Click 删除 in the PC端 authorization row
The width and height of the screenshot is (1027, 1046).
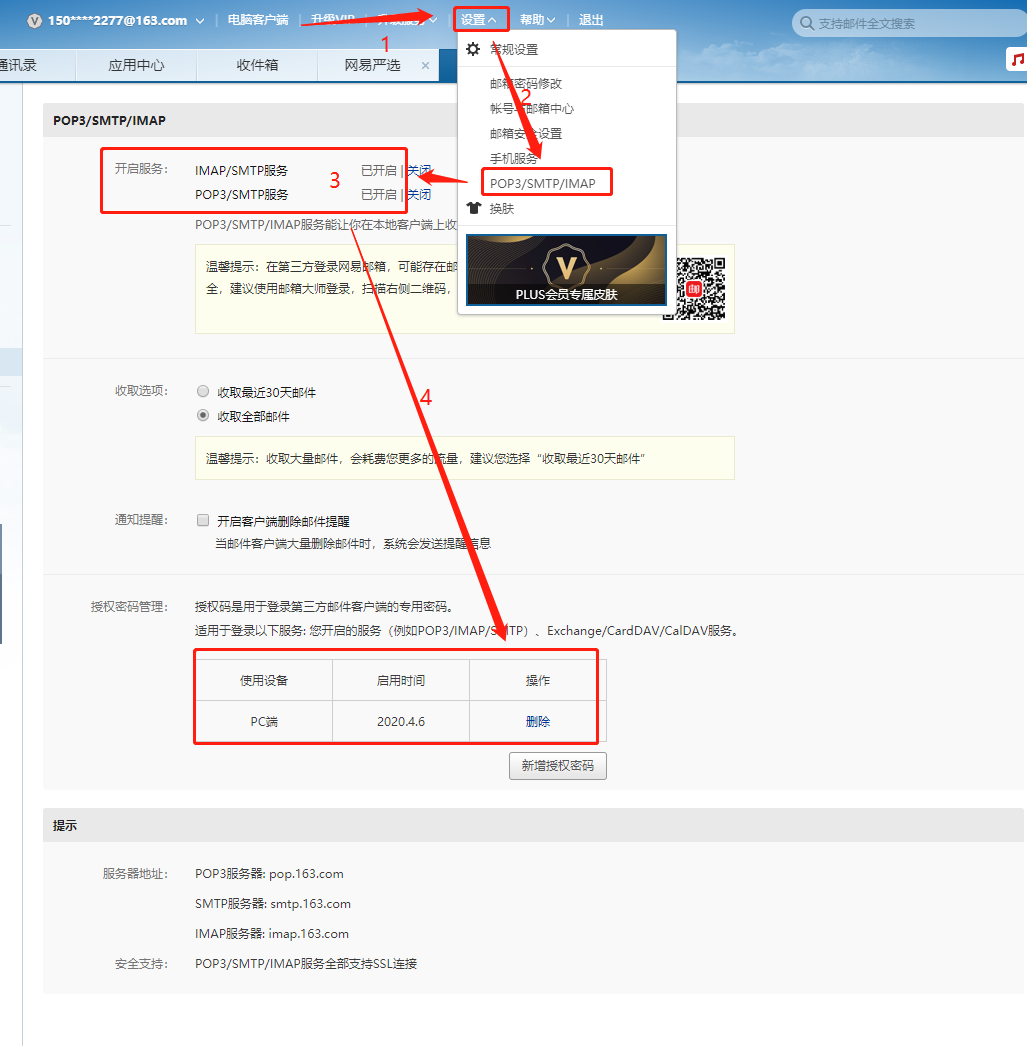(x=537, y=721)
